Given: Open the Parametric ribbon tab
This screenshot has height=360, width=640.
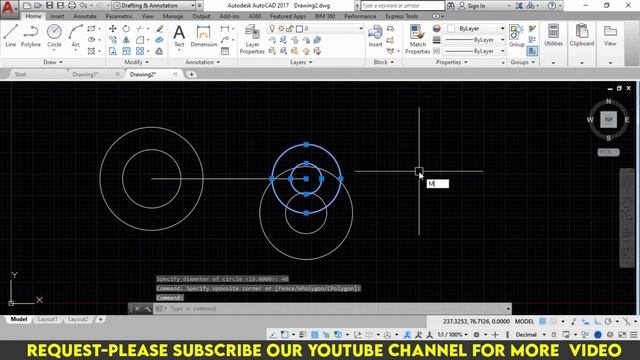Looking at the screenshot, I should tap(119, 16).
